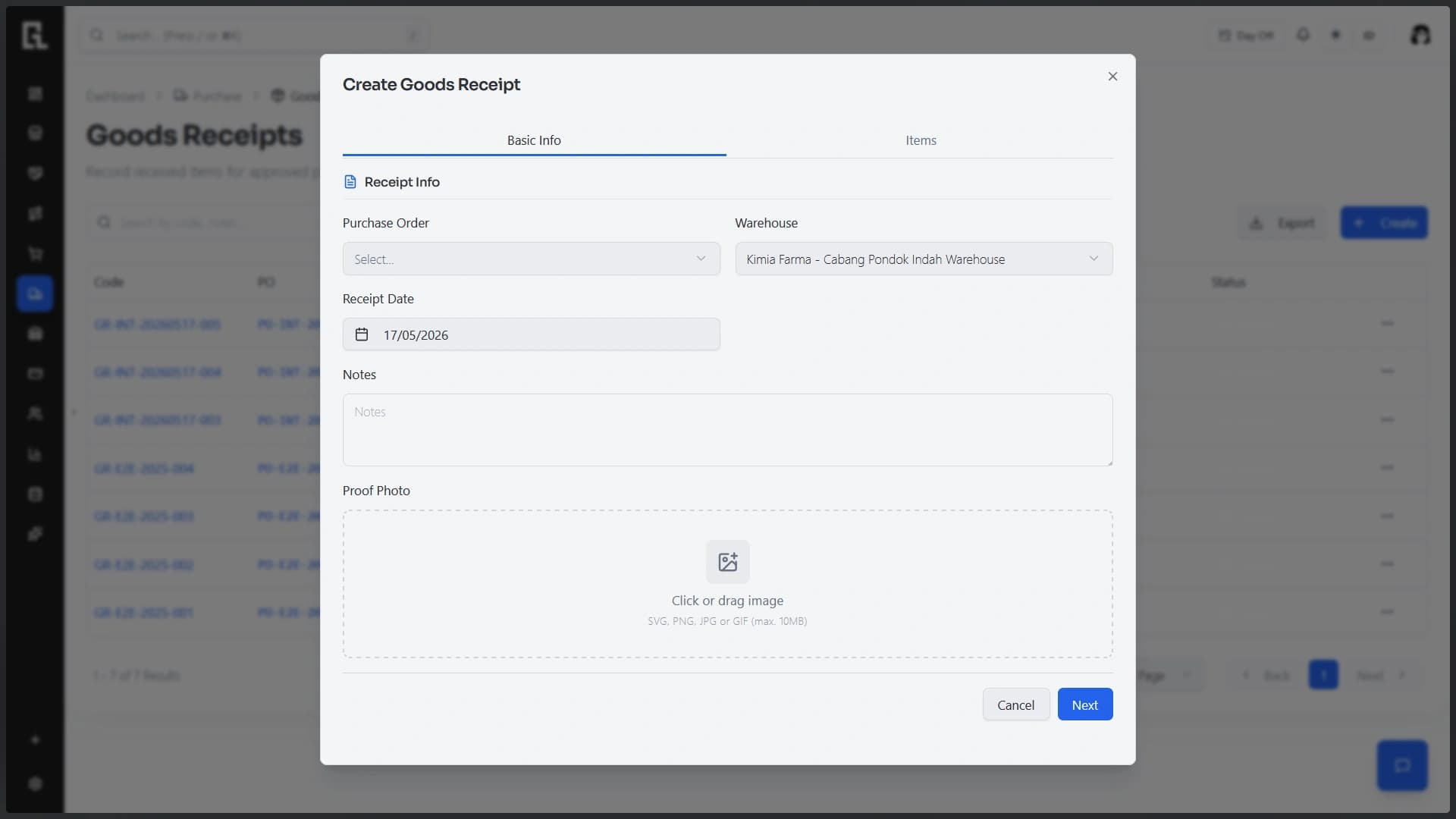
Task: Click the sparkle icon near sidebar bottom
Action: [x=35, y=740]
